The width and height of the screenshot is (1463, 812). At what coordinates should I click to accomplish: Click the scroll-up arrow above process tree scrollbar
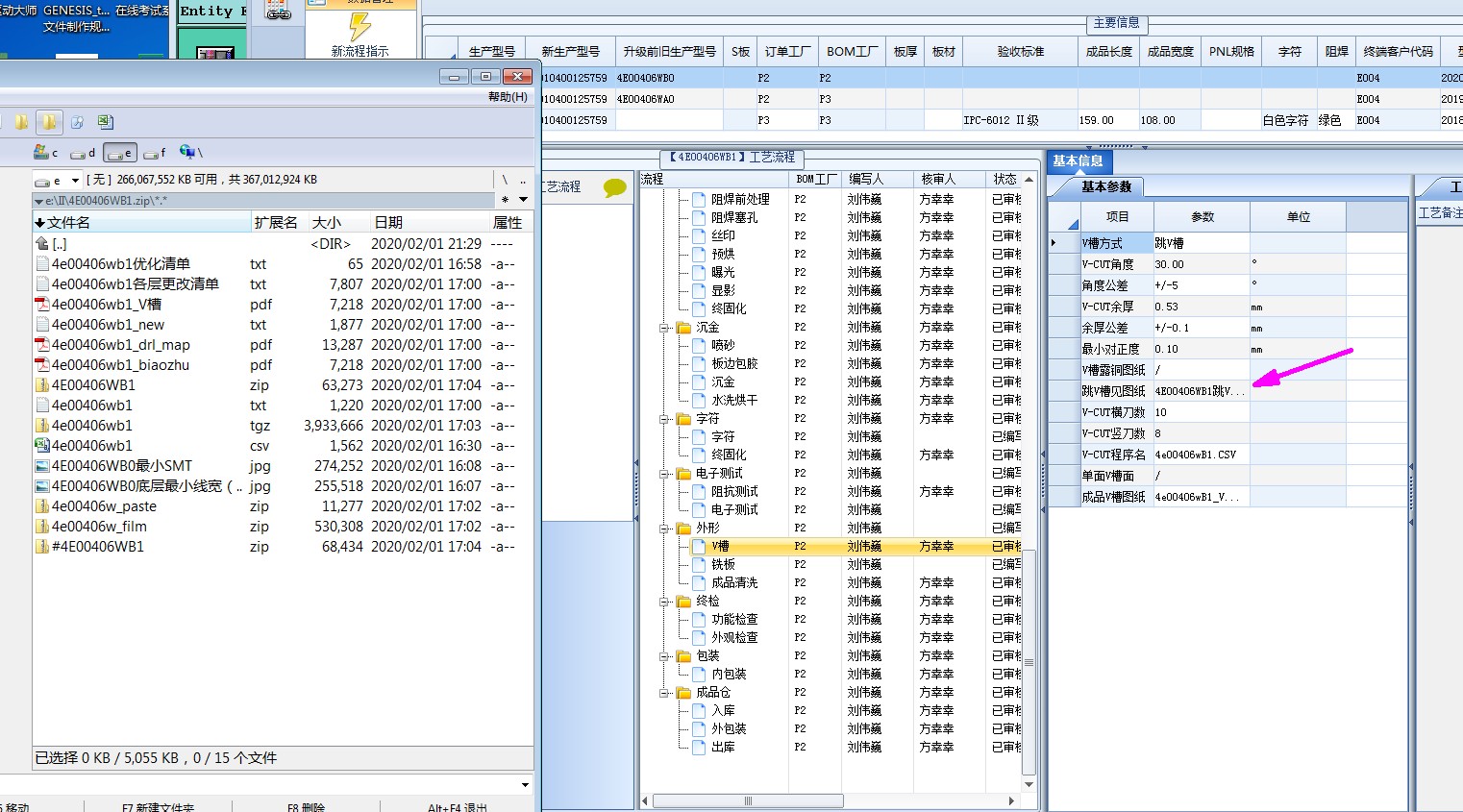pos(1029,180)
